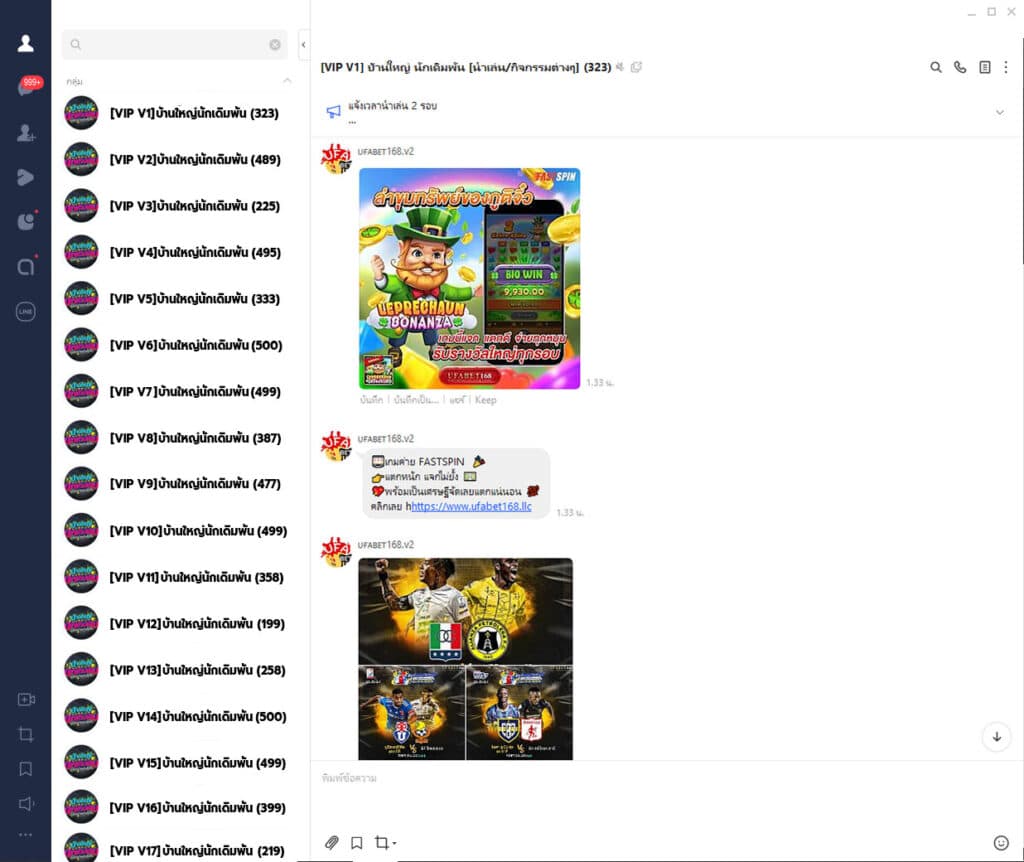The image size is (1024, 862).
Task: Open the ufabet168 link in message
Action: point(471,506)
